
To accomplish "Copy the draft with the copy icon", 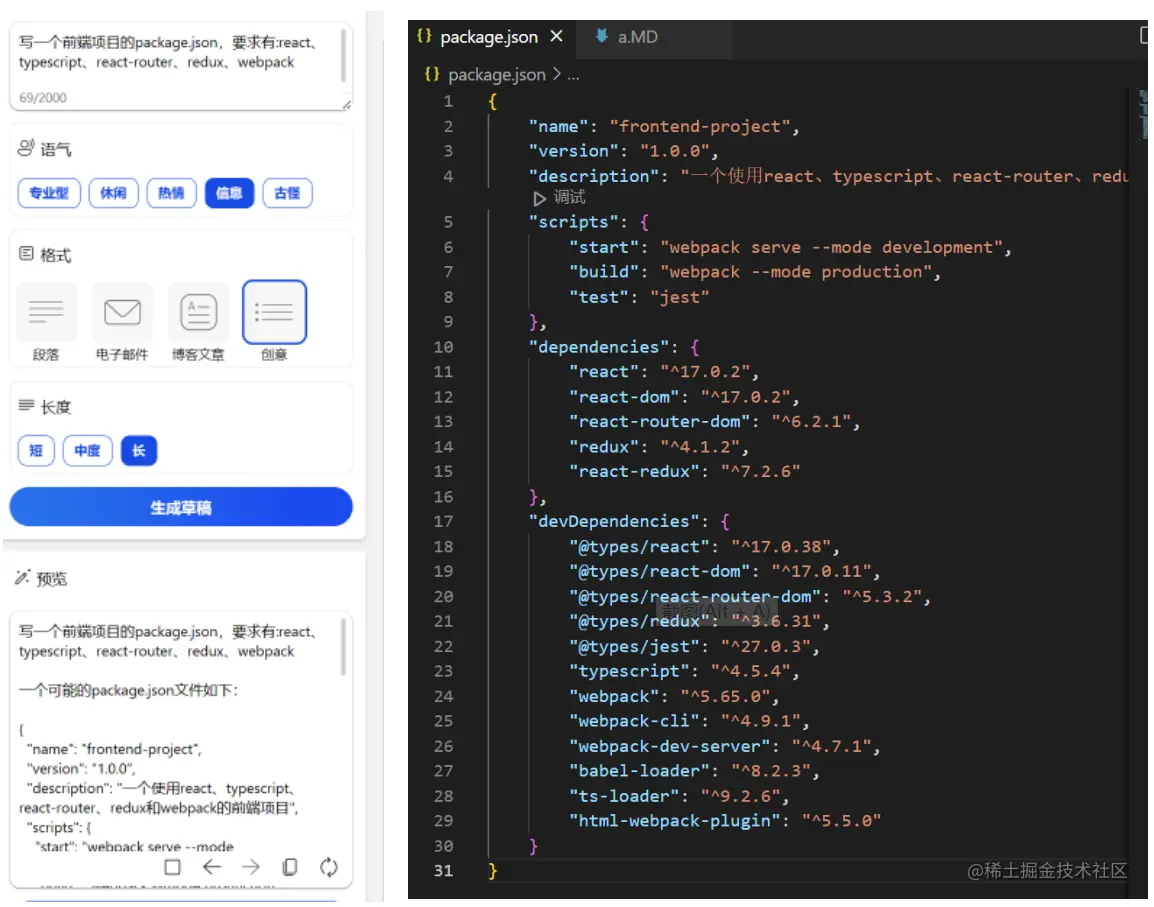I will [x=290, y=867].
